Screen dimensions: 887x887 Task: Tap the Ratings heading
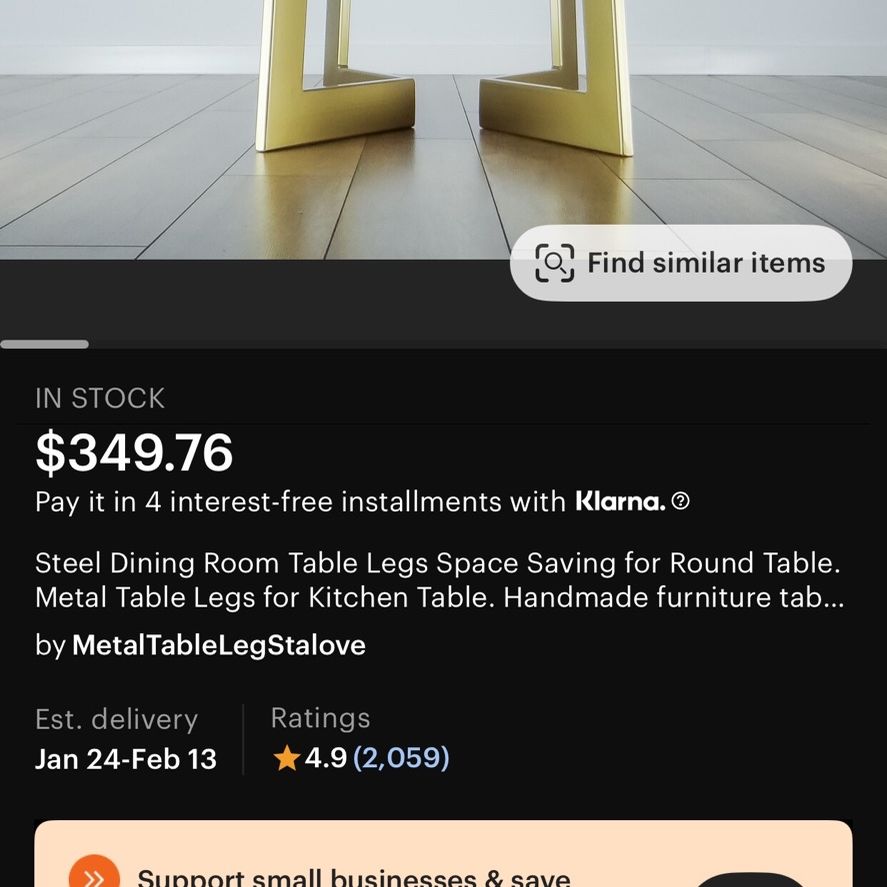(x=320, y=718)
